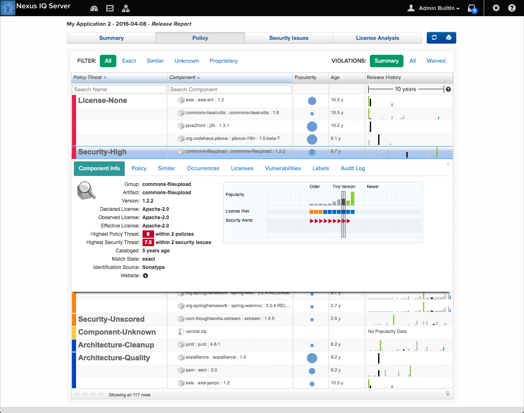Screen dimensions: 524x413
Task: Click the Search Component field
Action: pyautogui.click(x=230, y=90)
